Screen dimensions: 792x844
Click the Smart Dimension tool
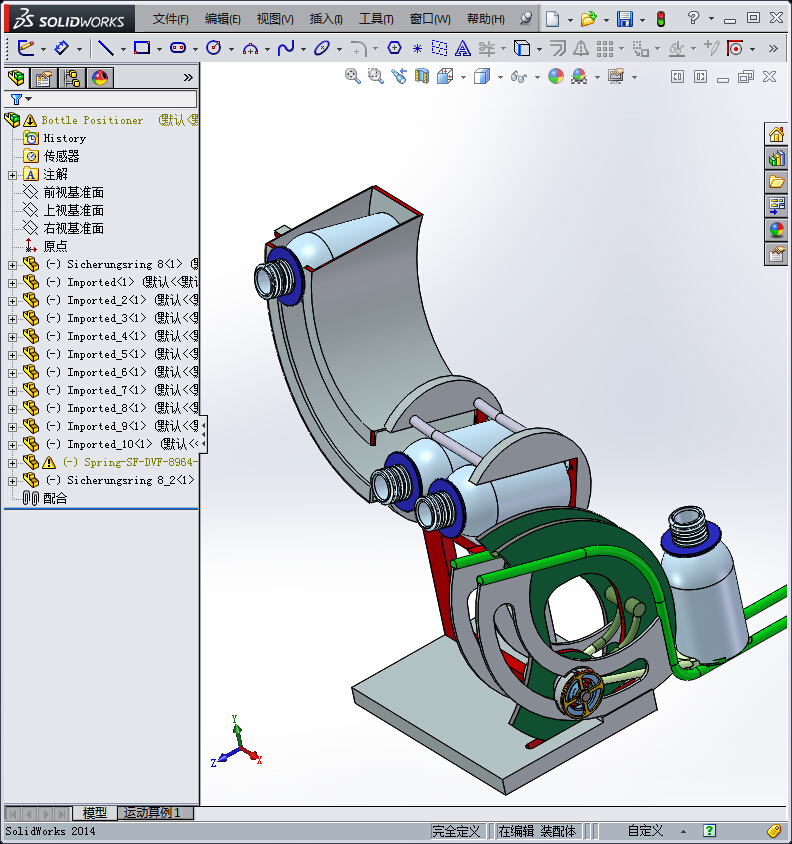pyautogui.click(x=61, y=48)
